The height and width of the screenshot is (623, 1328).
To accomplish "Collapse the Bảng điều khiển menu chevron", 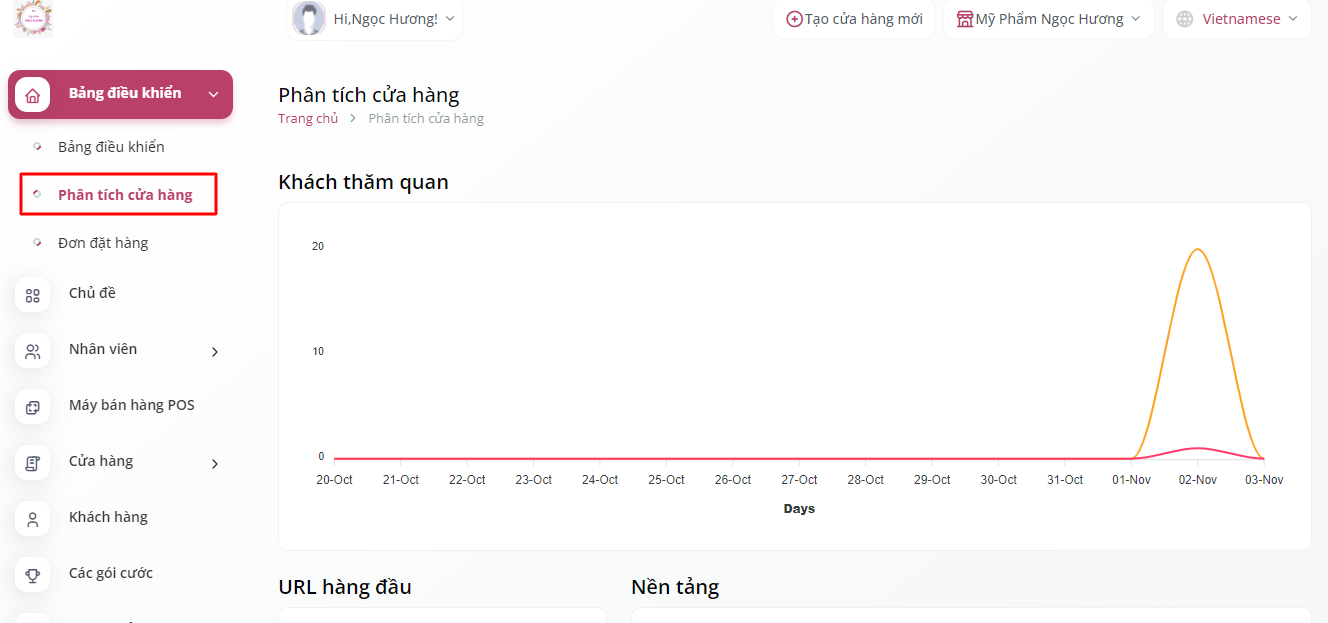I will pos(213,95).
